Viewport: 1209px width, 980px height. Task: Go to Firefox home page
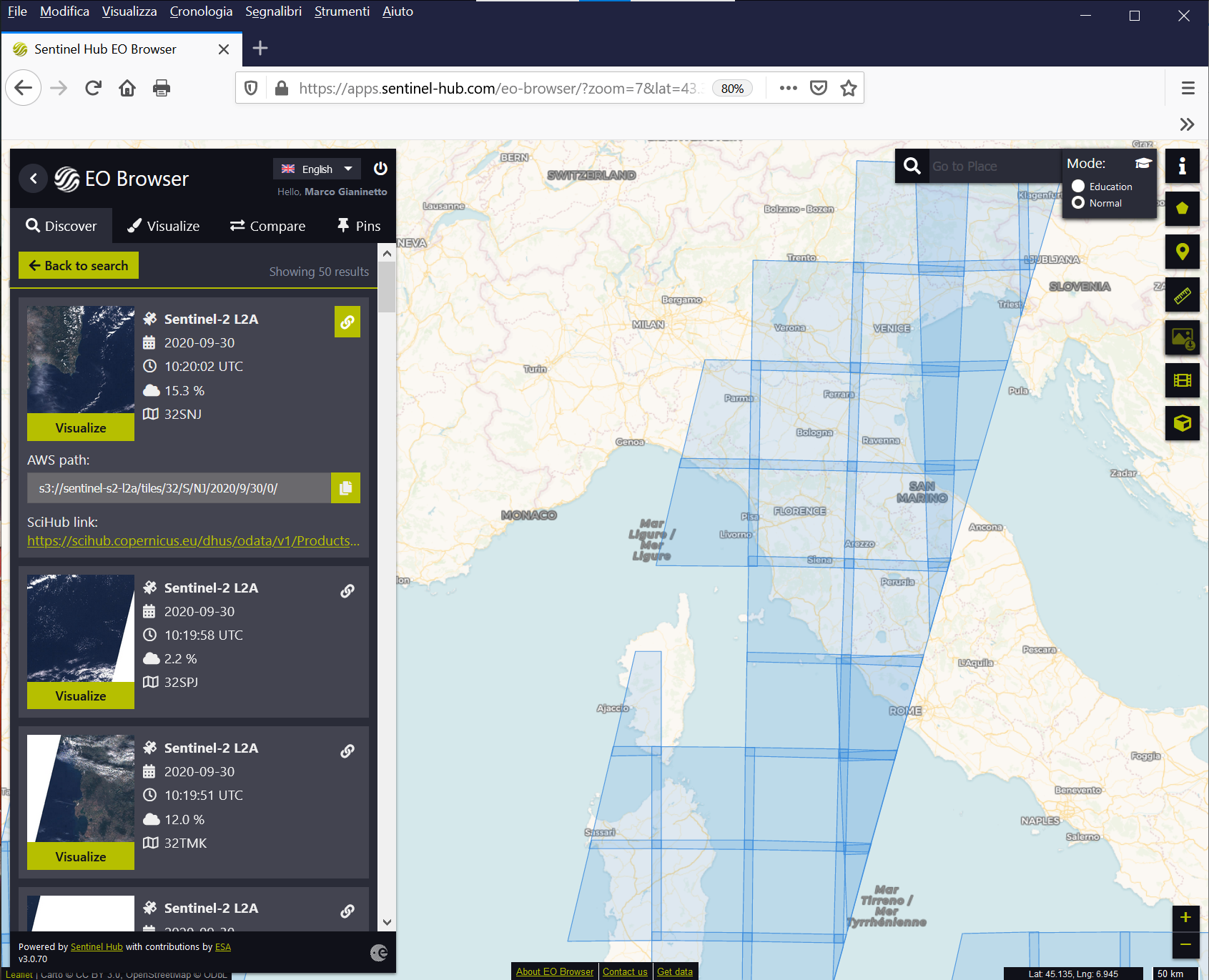(127, 88)
